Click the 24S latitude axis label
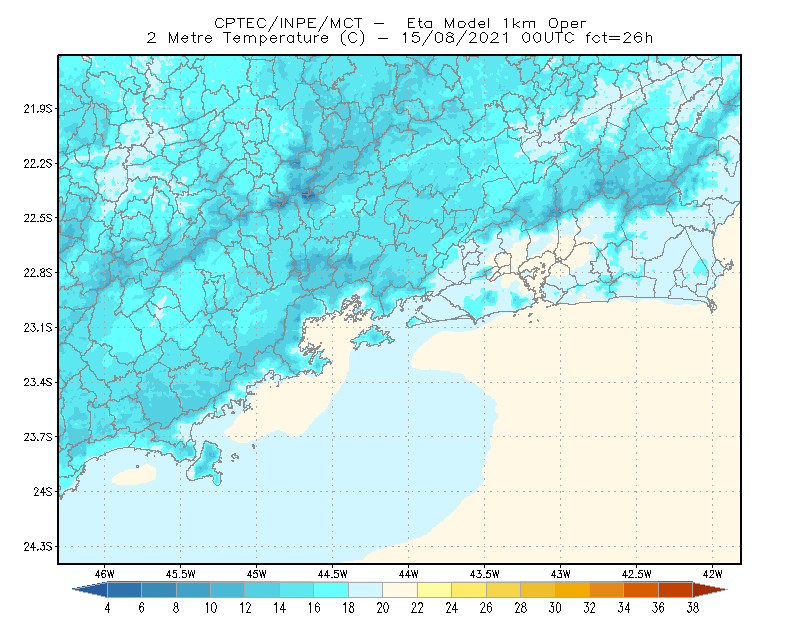Screen dimensions: 800x618 43,491
